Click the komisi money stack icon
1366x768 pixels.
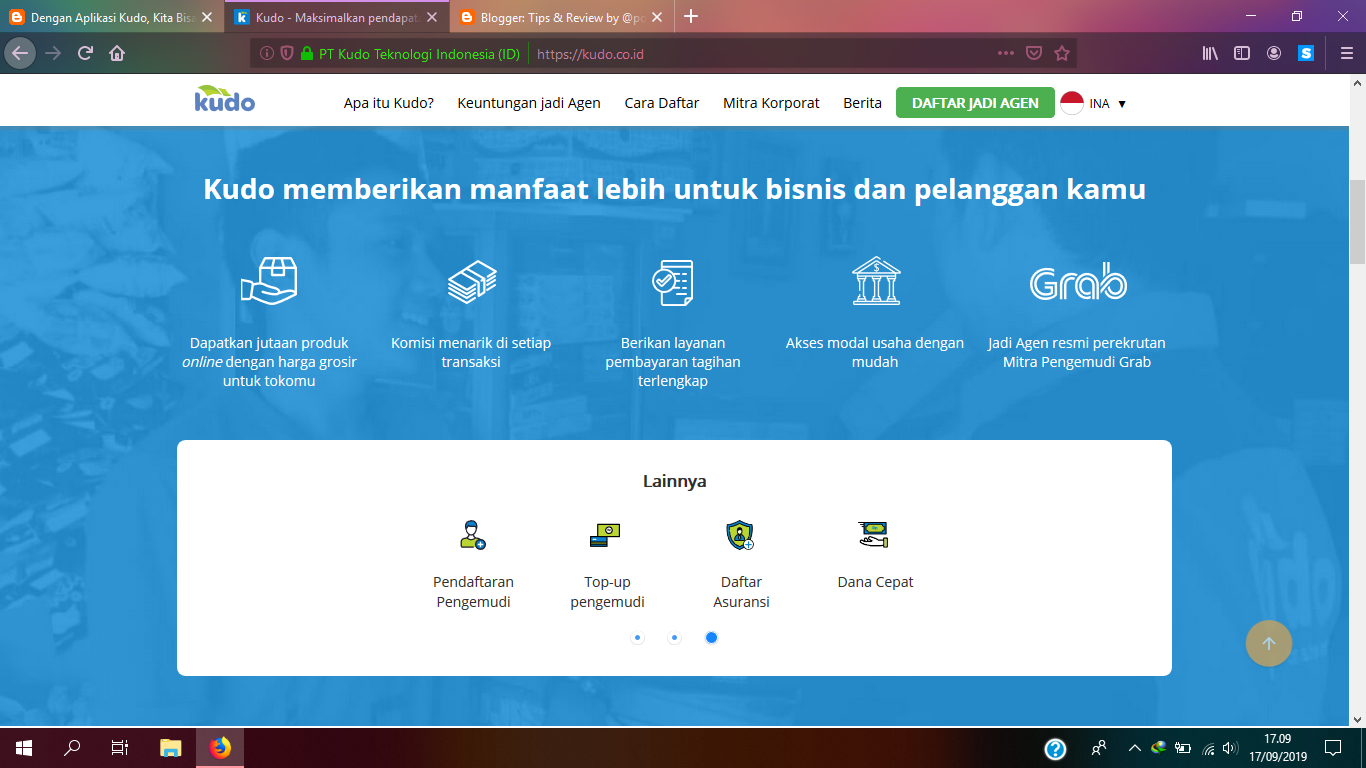(471, 281)
